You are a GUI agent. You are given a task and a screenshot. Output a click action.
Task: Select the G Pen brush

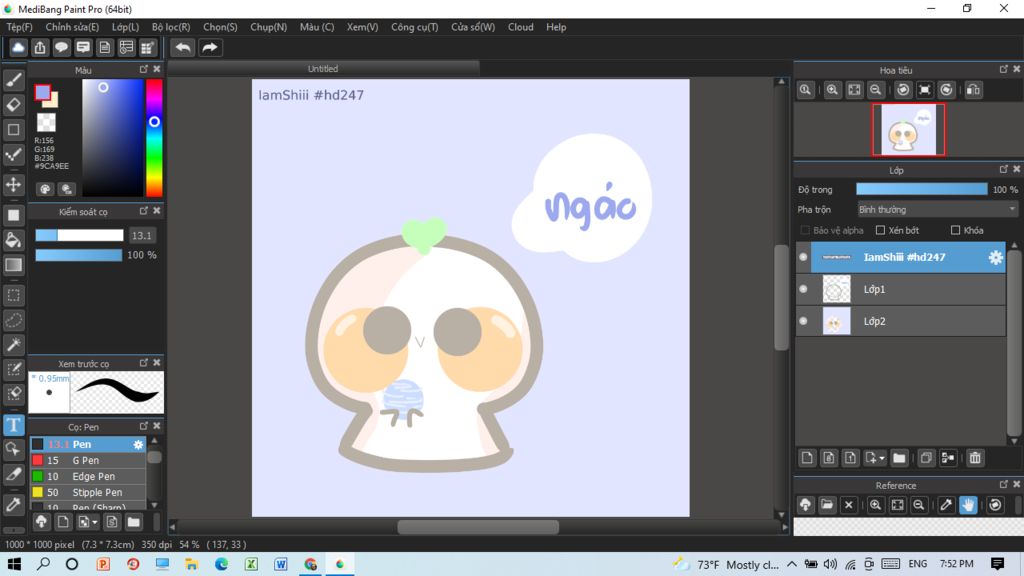(88, 460)
